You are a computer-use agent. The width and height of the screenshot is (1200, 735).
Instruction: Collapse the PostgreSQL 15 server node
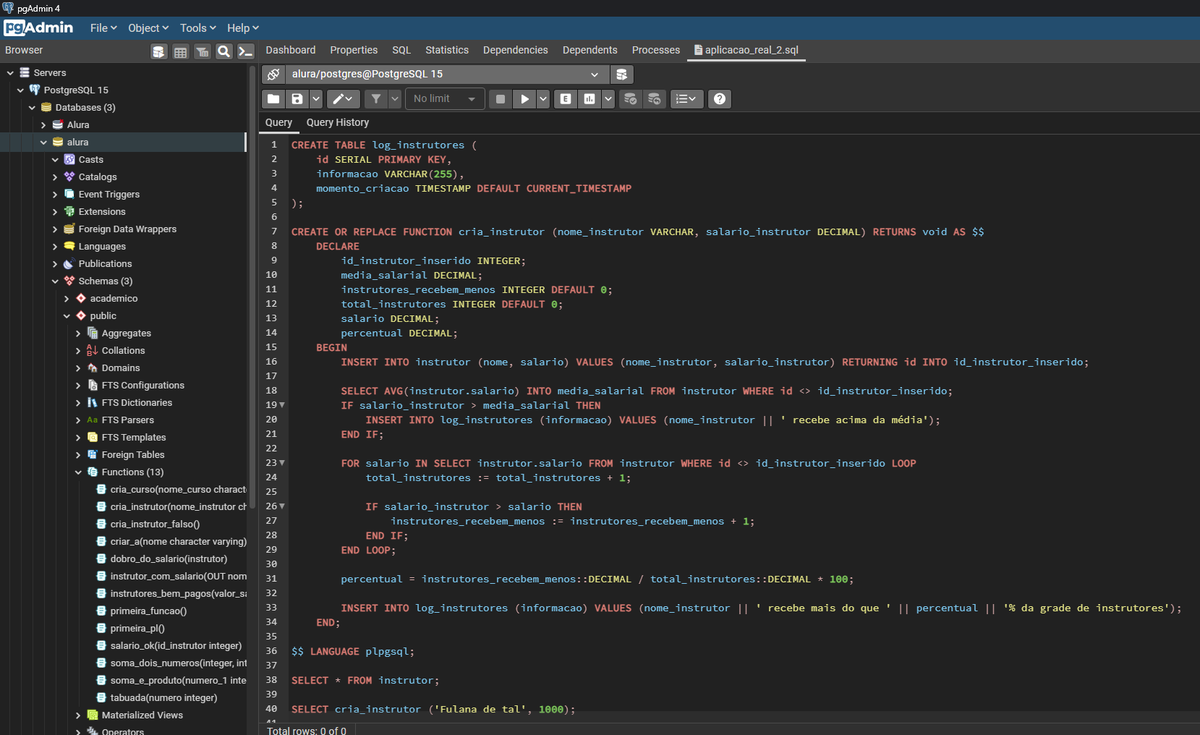point(21,90)
